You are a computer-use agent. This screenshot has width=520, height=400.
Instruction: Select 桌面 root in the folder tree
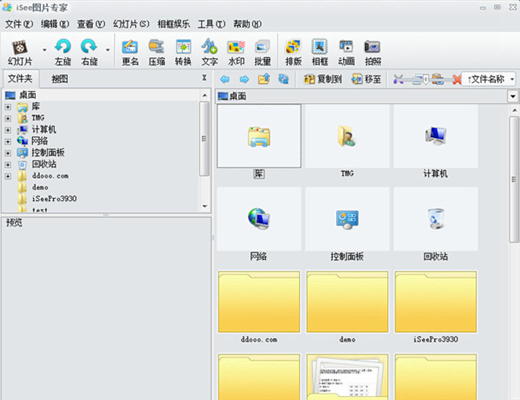pyautogui.click(x=28, y=95)
